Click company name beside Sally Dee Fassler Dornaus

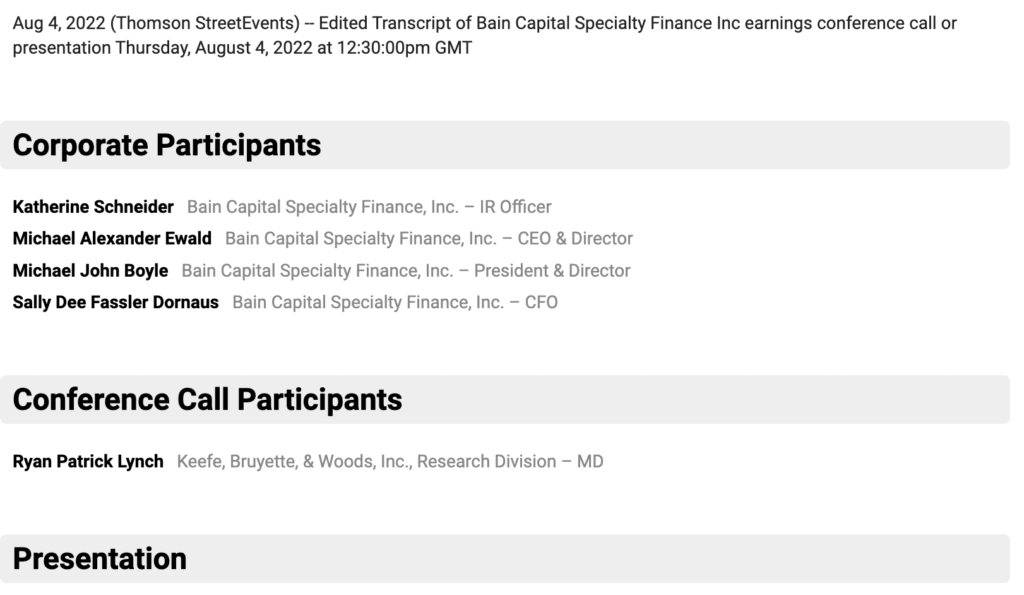[x=368, y=302]
